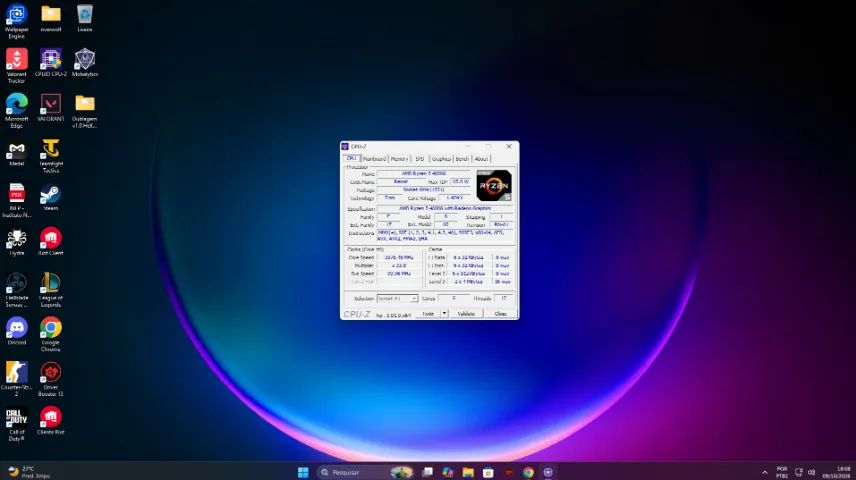The width and height of the screenshot is (856, 480).
Task: Launch Microsoft Edge from the desktop
Action: [x=16, y=110]
